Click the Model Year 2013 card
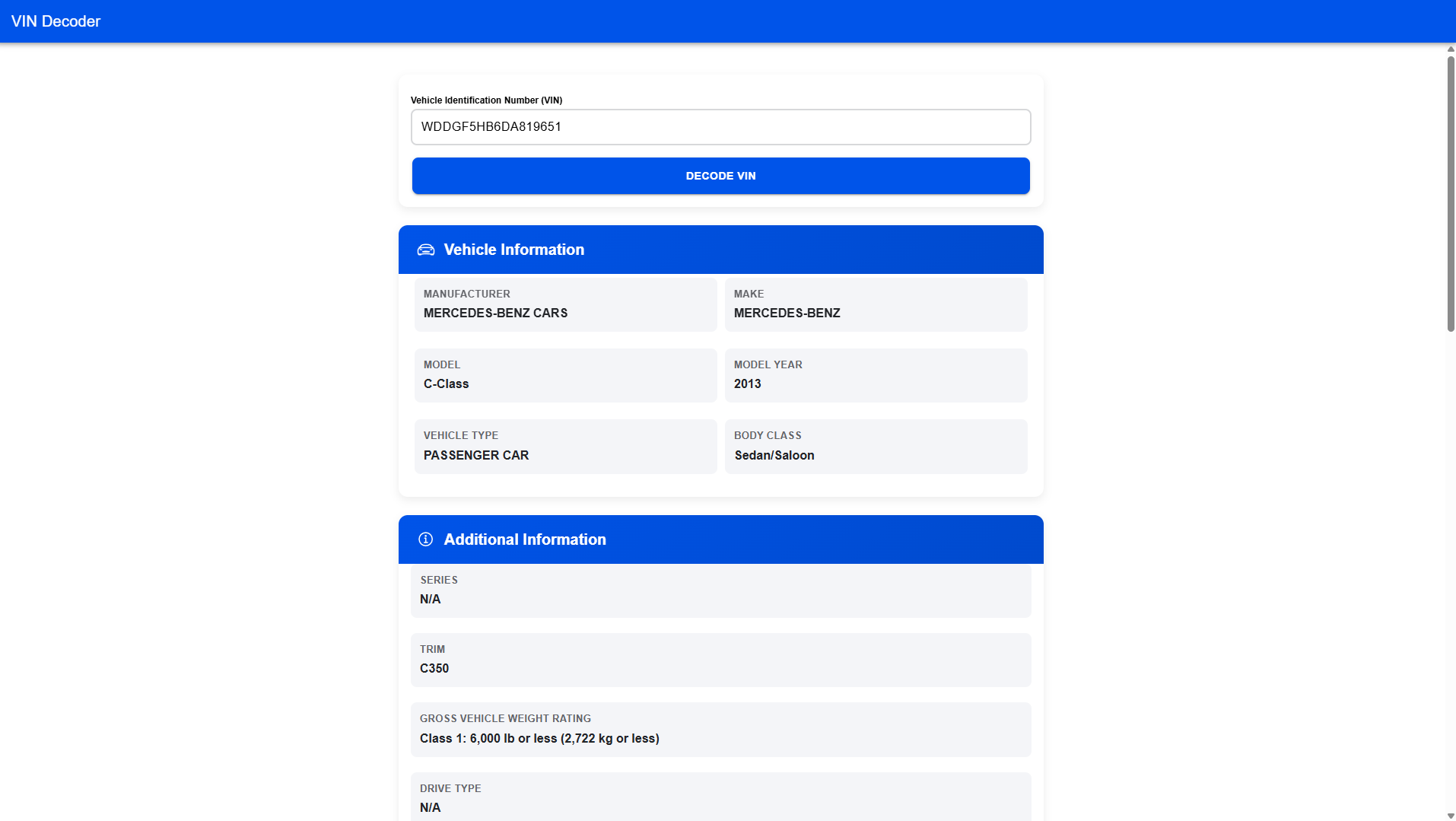This screenshot has width=1456, height=821. 875,375
